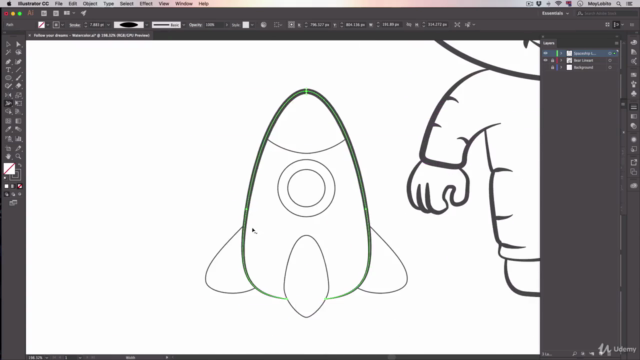Open the stroke weight dropdown

[109, 25]
